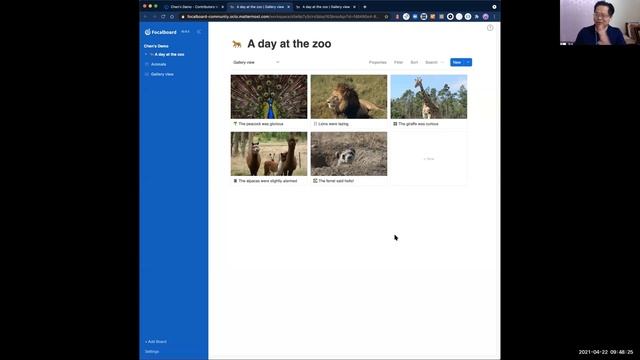Click the browser home button
Image resolution: width=640 pixels, height=360 pixels.
(x=172, y=17)
